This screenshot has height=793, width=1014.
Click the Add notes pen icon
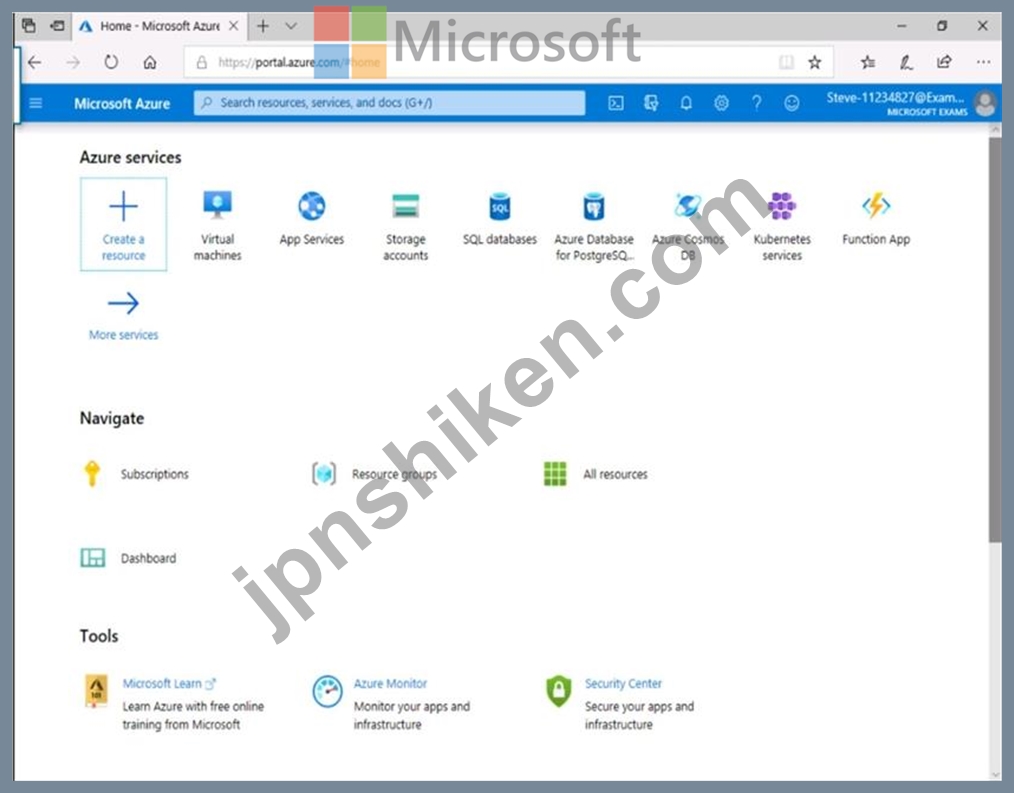pos(906,62)
